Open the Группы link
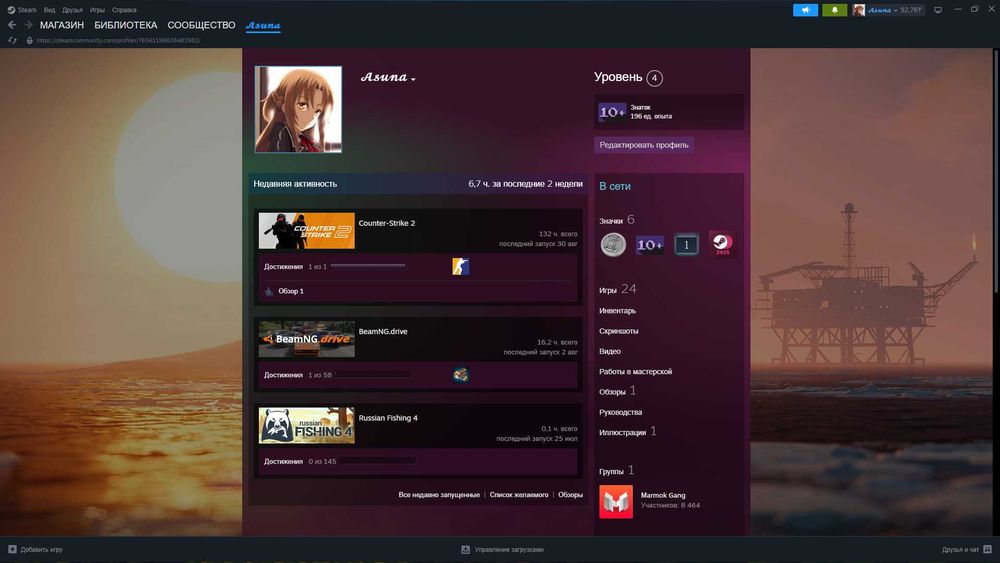This screenshot has width=1000, height=563. pyautogui.click(x=616, y=471)
